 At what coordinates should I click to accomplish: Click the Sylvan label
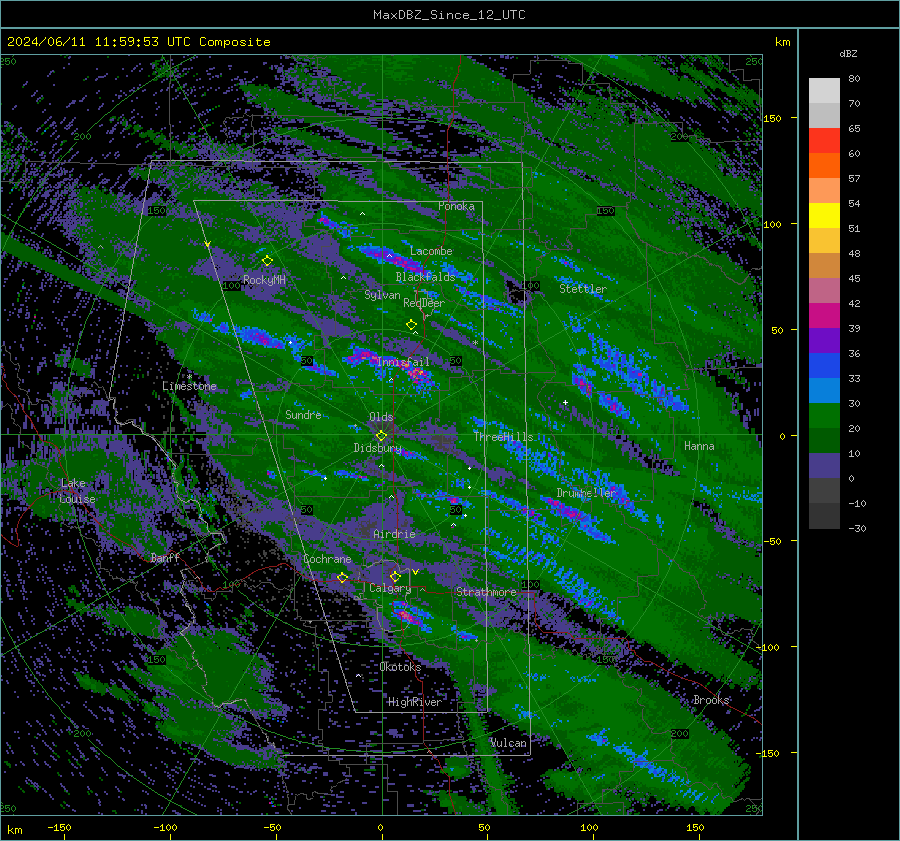(x=382, y=295)
